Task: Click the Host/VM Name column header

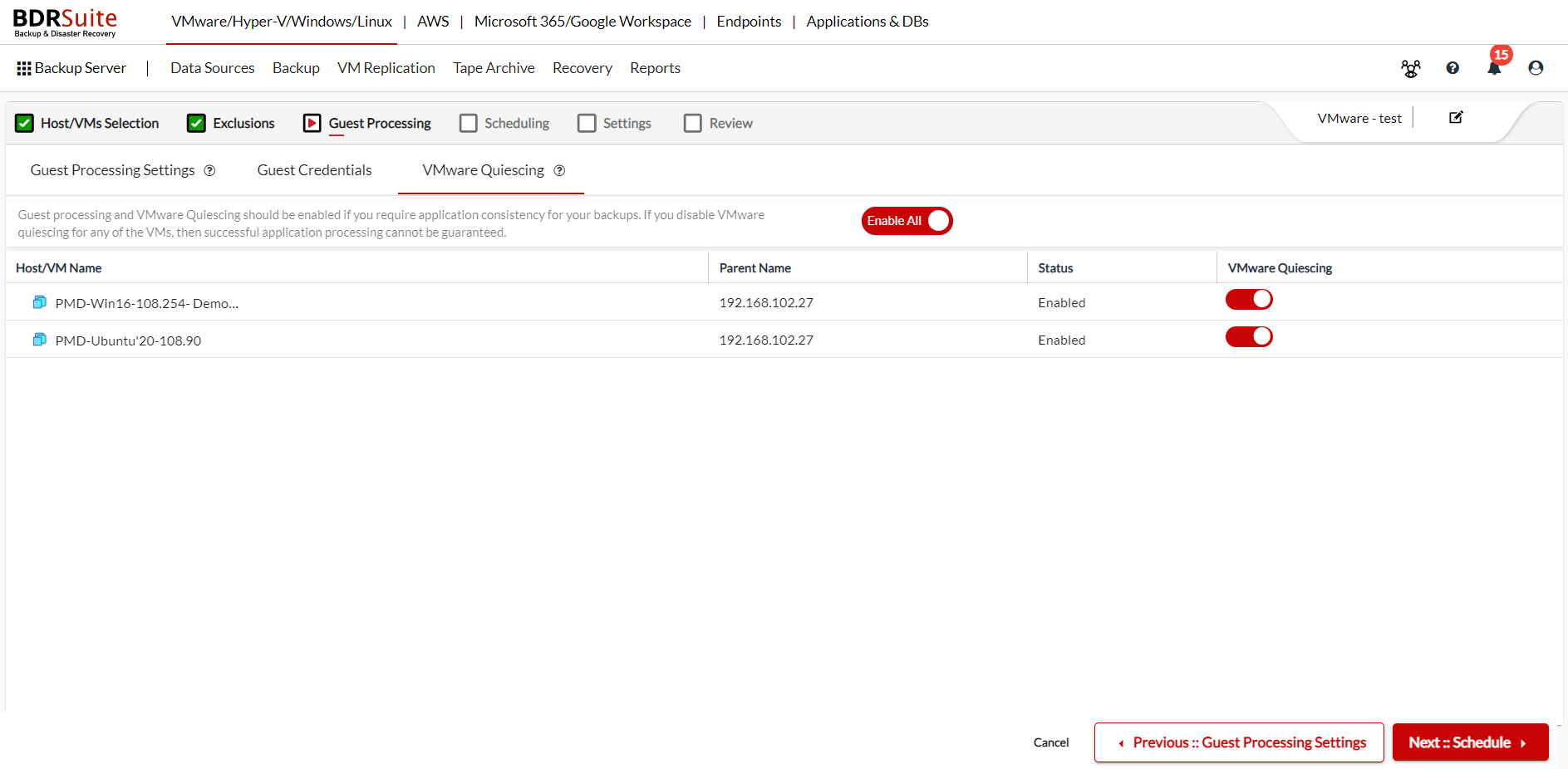Action: (x=59, y=268)
